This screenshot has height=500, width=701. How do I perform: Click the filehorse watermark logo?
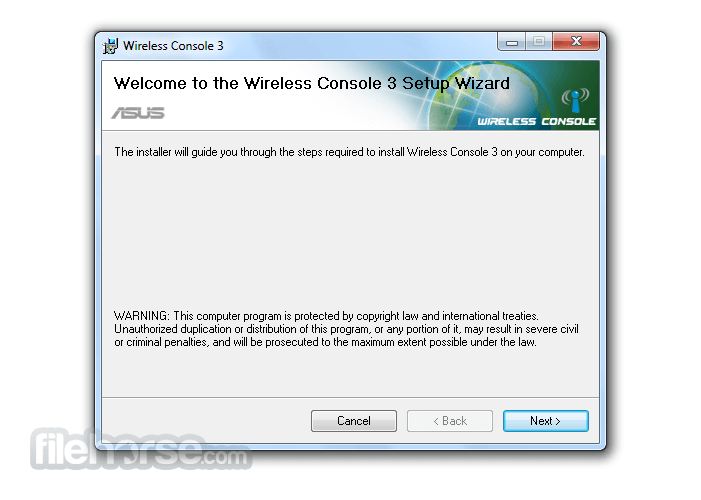(x=141, y=449)
